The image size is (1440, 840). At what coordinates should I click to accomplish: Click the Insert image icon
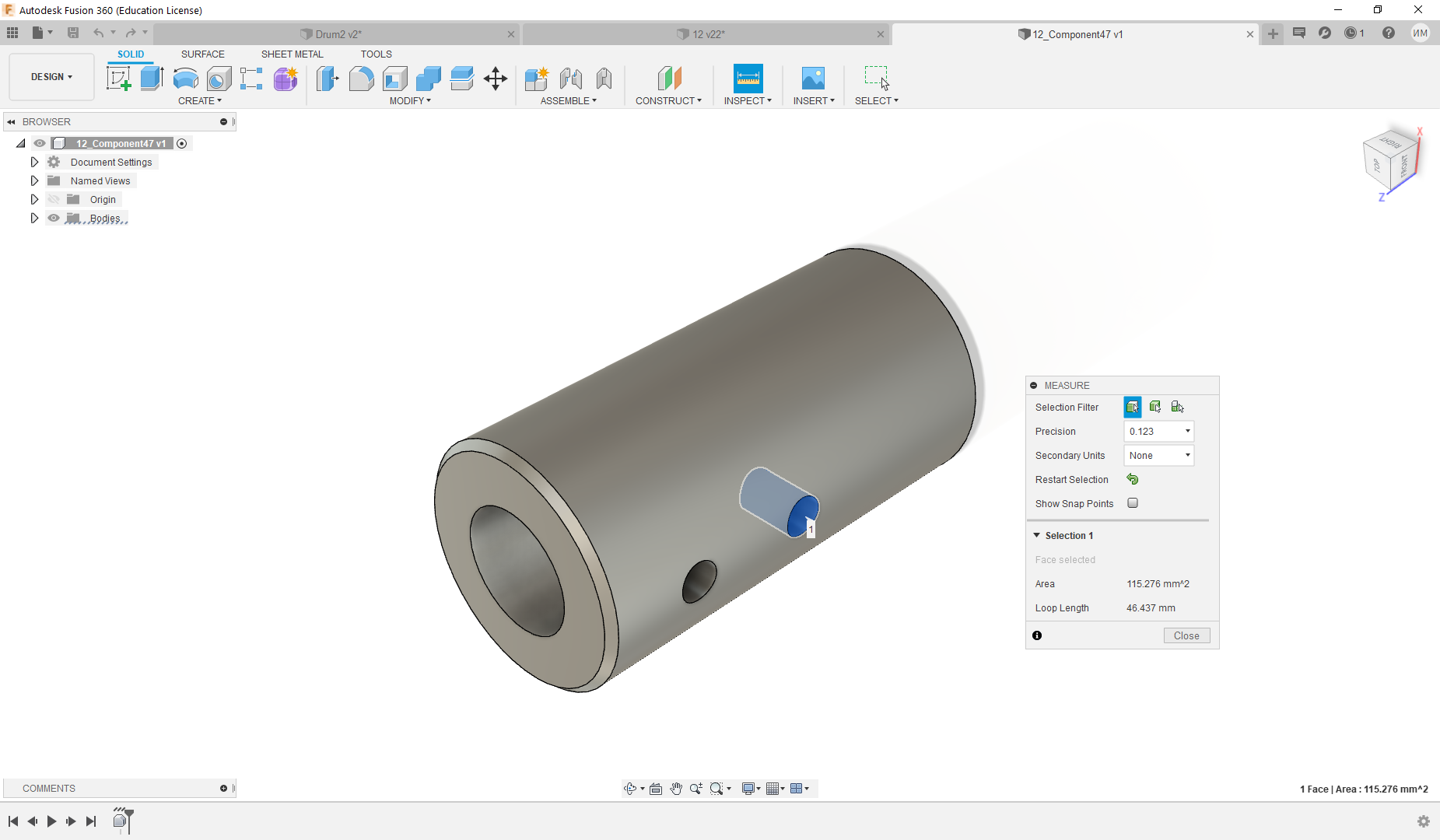pyautogui.click(x=813, y=79)
